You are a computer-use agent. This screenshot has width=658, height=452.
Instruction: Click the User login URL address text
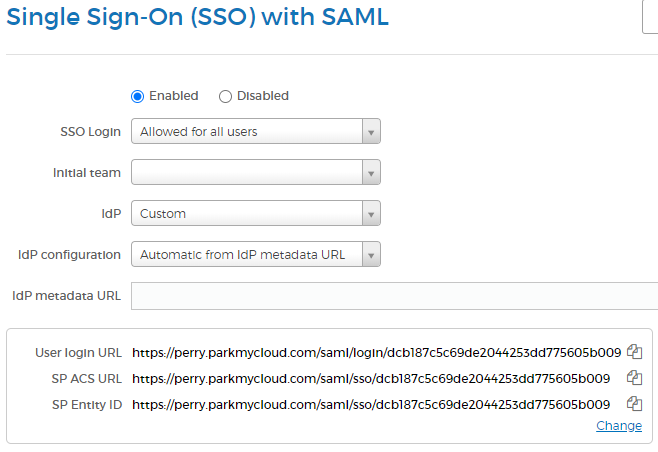click(x=376, y=352)
